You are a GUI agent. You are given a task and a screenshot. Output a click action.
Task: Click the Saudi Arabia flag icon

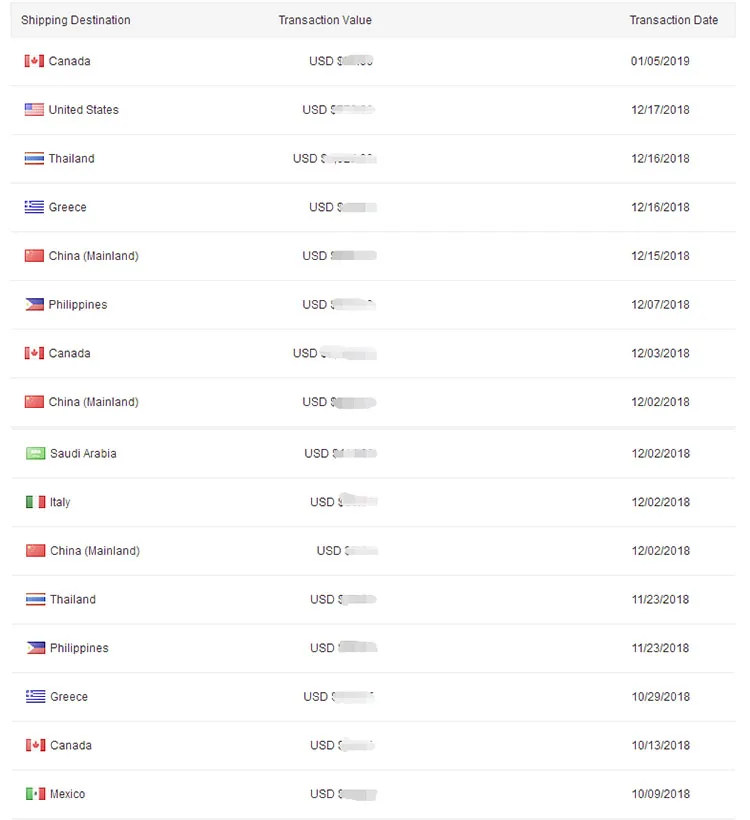click(35, 454)
